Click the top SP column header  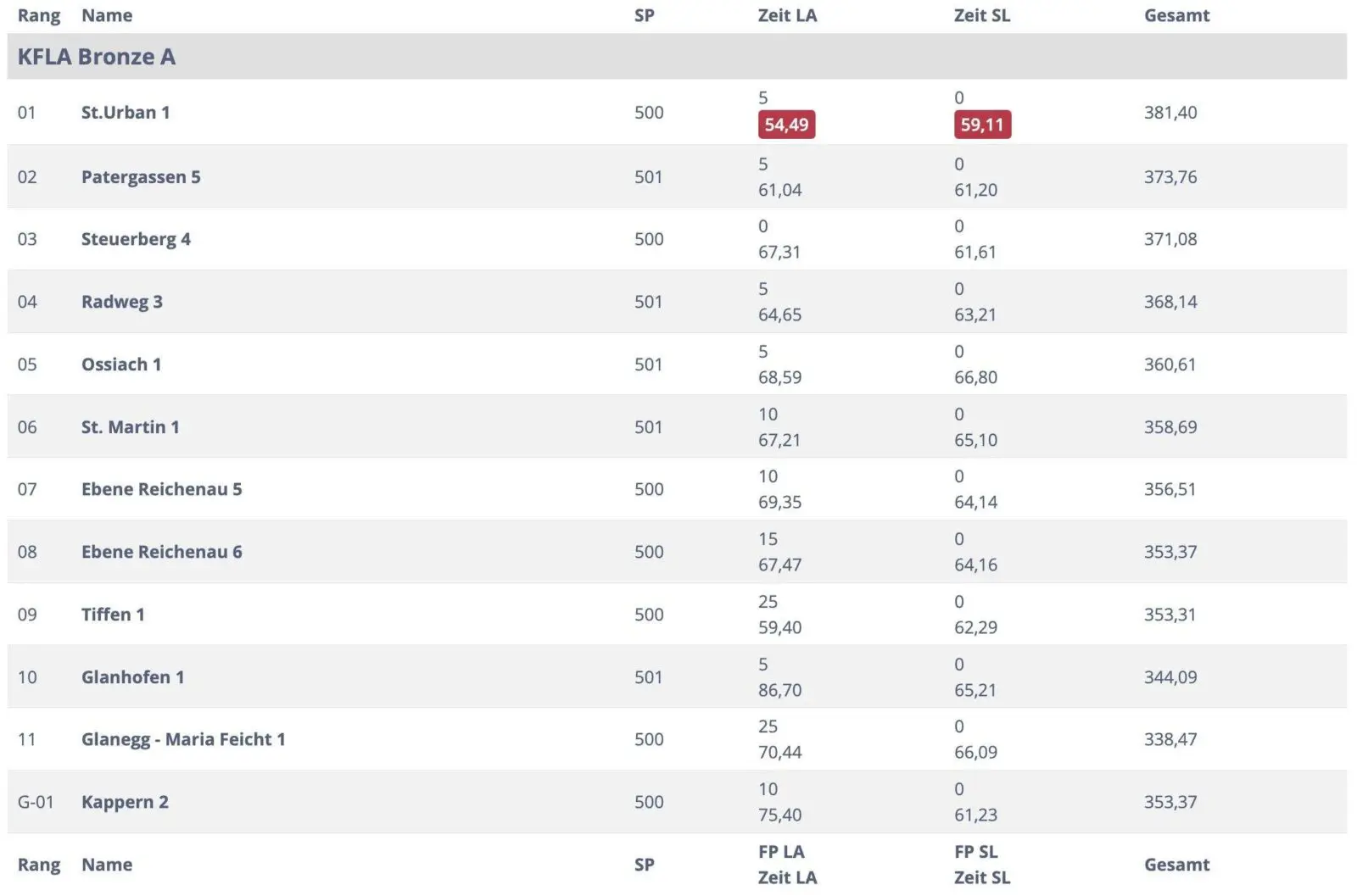(x=644, y=15)
